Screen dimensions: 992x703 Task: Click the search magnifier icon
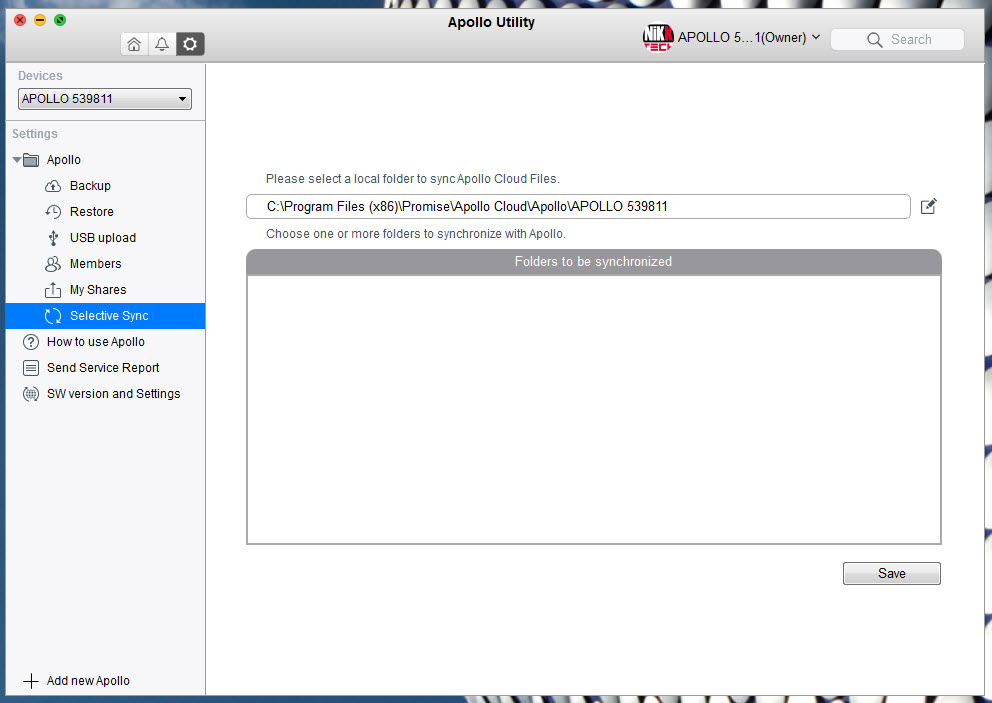(874, 40)
